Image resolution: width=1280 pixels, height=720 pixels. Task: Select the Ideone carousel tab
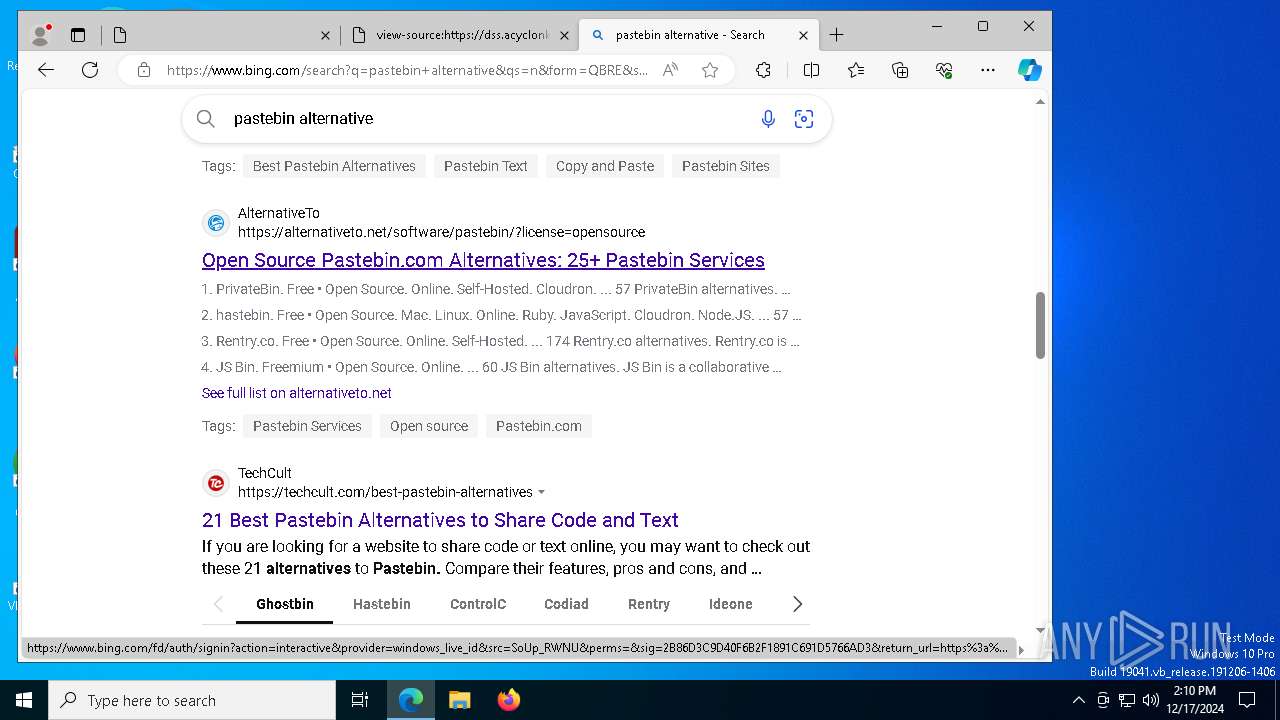coord(731,604)
